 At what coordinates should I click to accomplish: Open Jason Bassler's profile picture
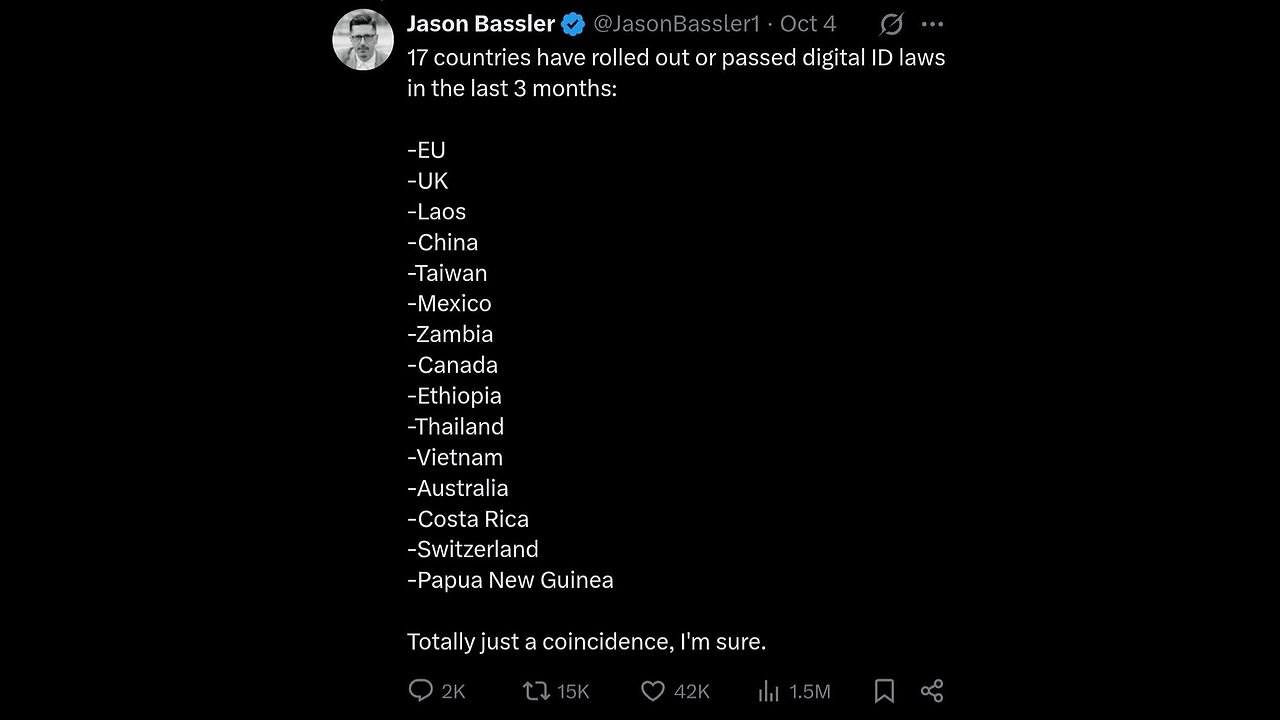click(362, 39)
